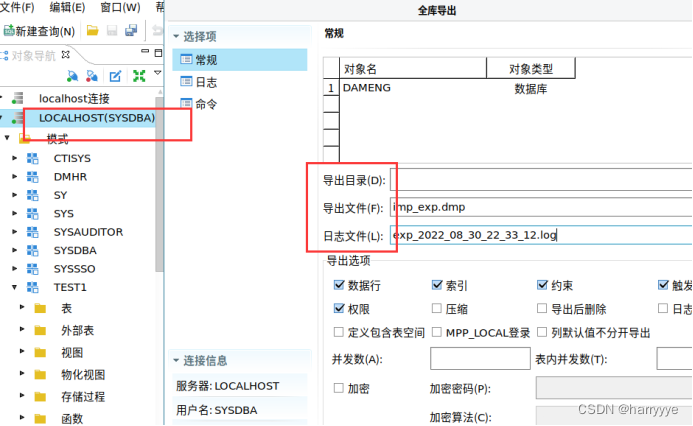Toggle the 约束 checkbox
This screenshot has height=426, width=693.
(542, 285)
